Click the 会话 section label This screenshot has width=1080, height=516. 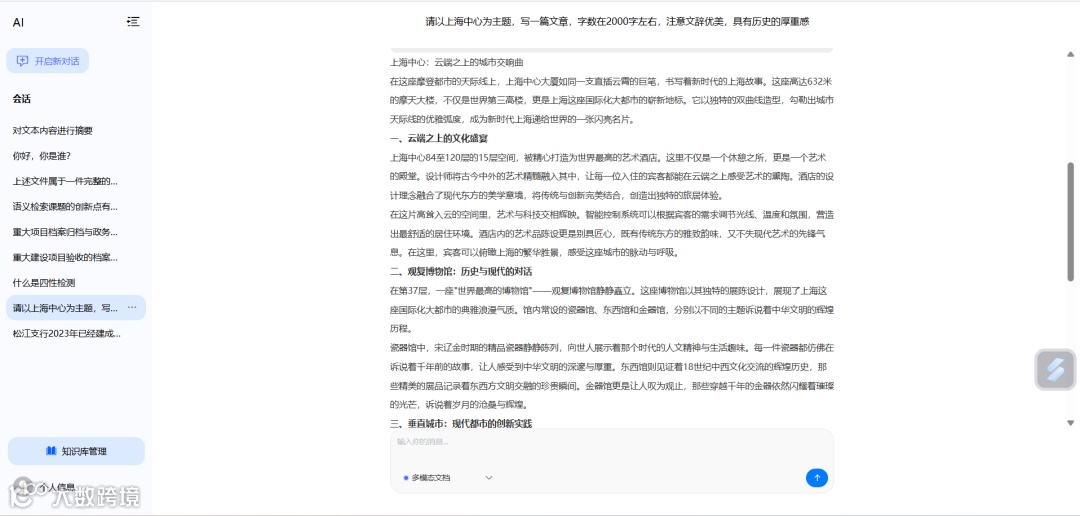point(21,99)
